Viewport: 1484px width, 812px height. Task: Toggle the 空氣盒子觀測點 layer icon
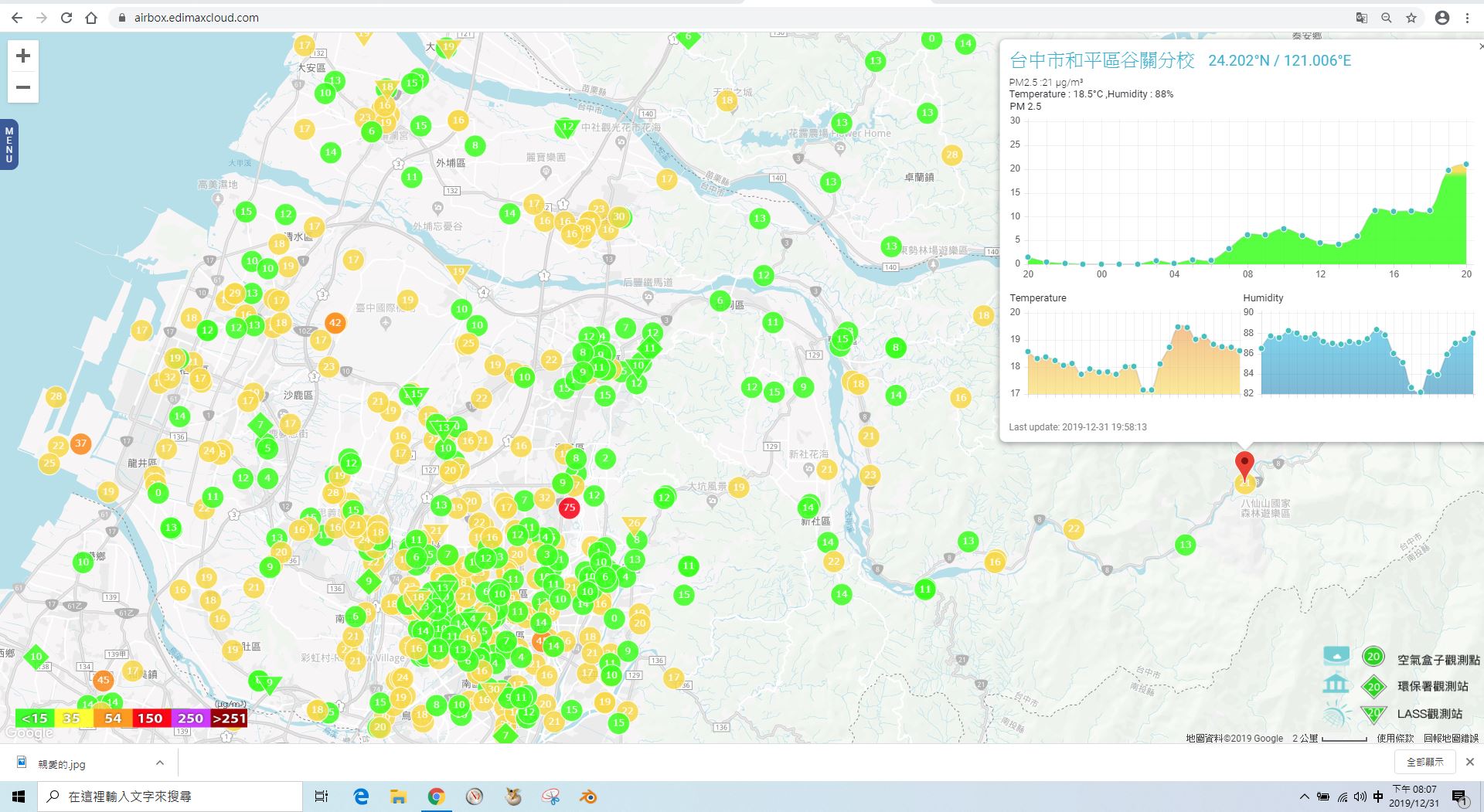click(x=1336, y=657)
